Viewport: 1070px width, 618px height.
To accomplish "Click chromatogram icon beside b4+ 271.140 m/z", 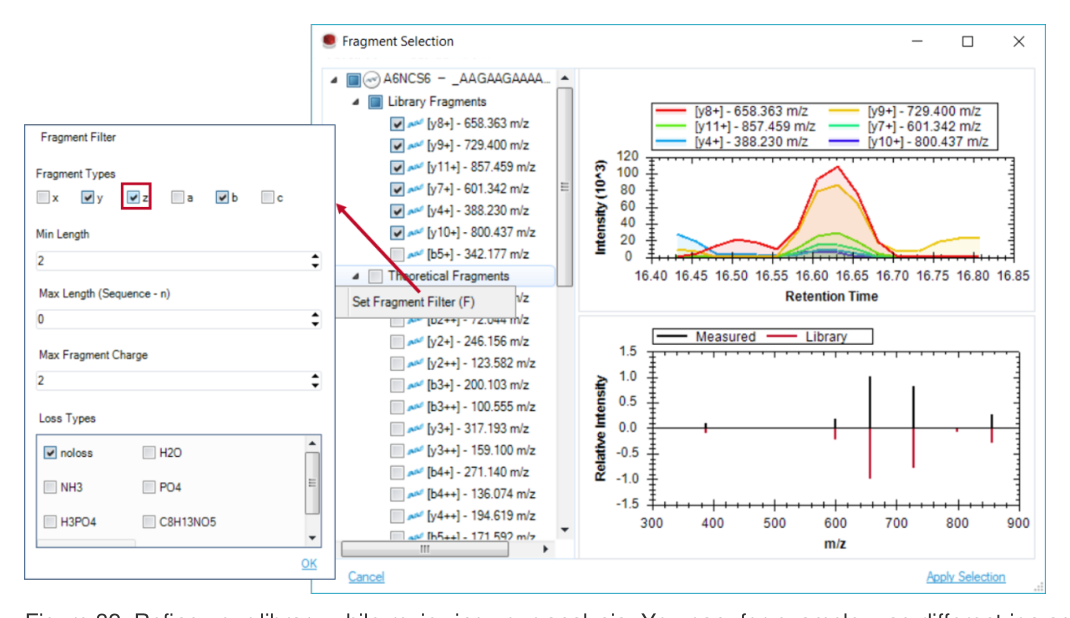I will click(x=415, y=473).
